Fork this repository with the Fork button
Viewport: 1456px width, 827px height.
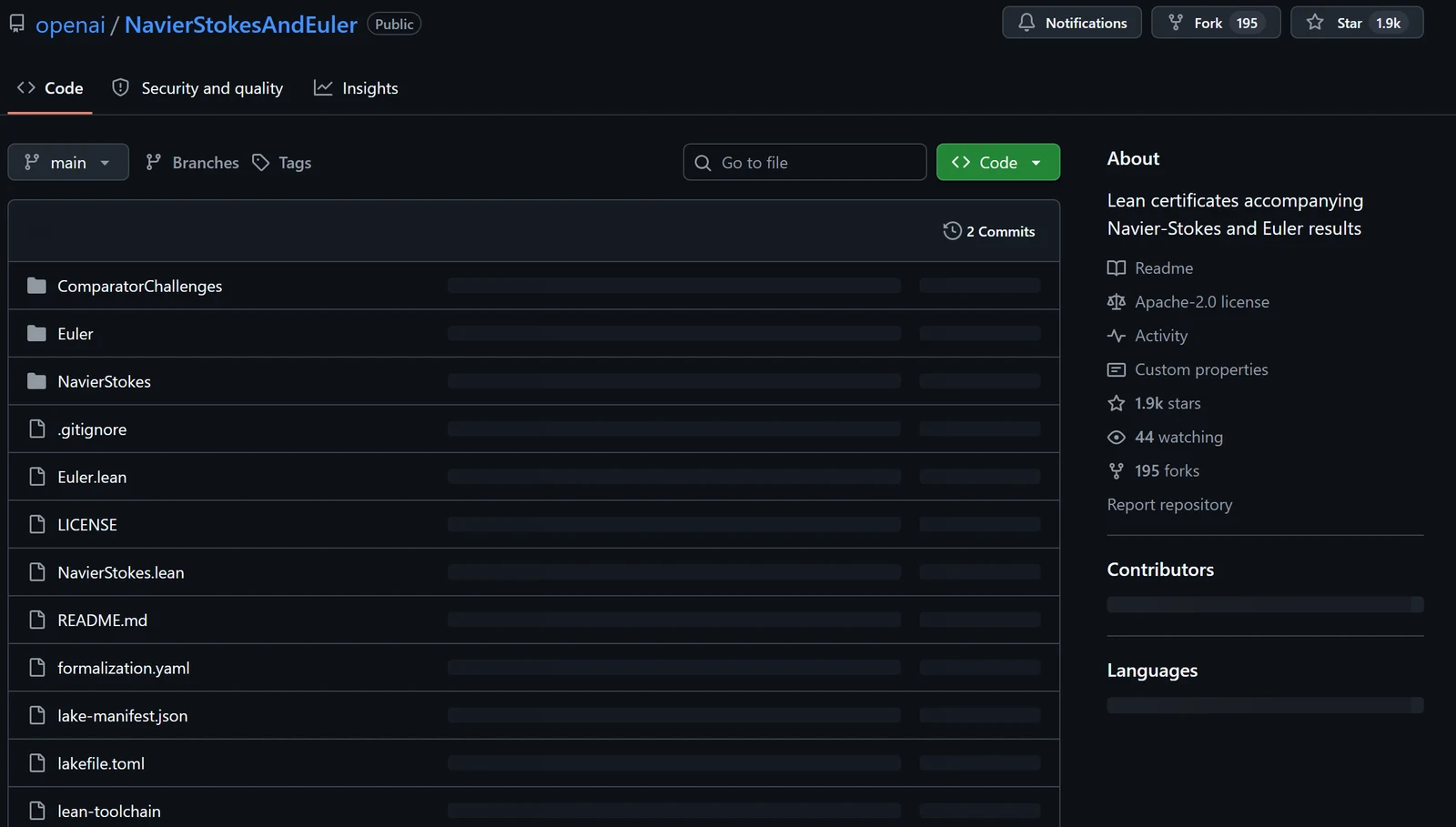point(1216,23)
